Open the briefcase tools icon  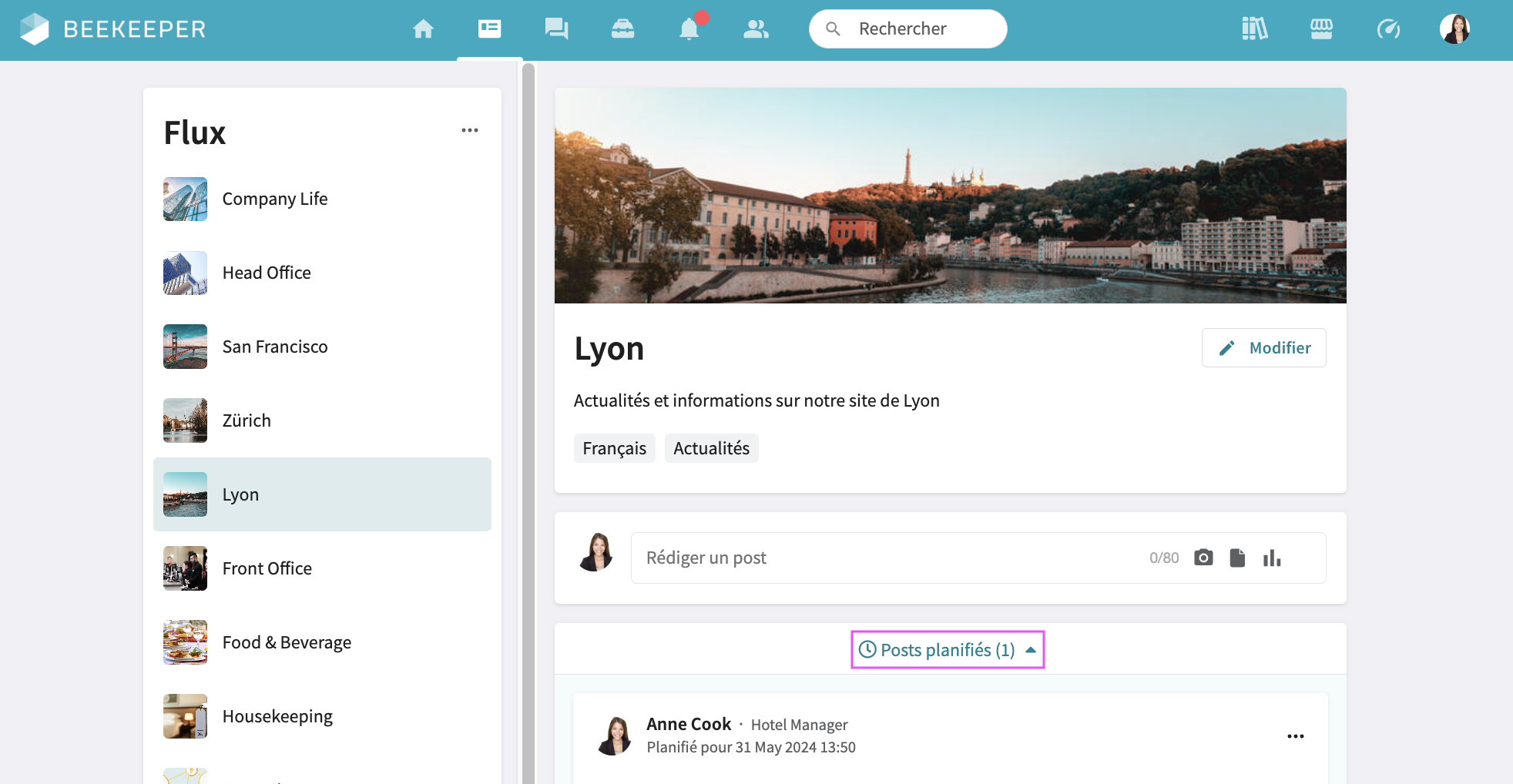[622, 29]
